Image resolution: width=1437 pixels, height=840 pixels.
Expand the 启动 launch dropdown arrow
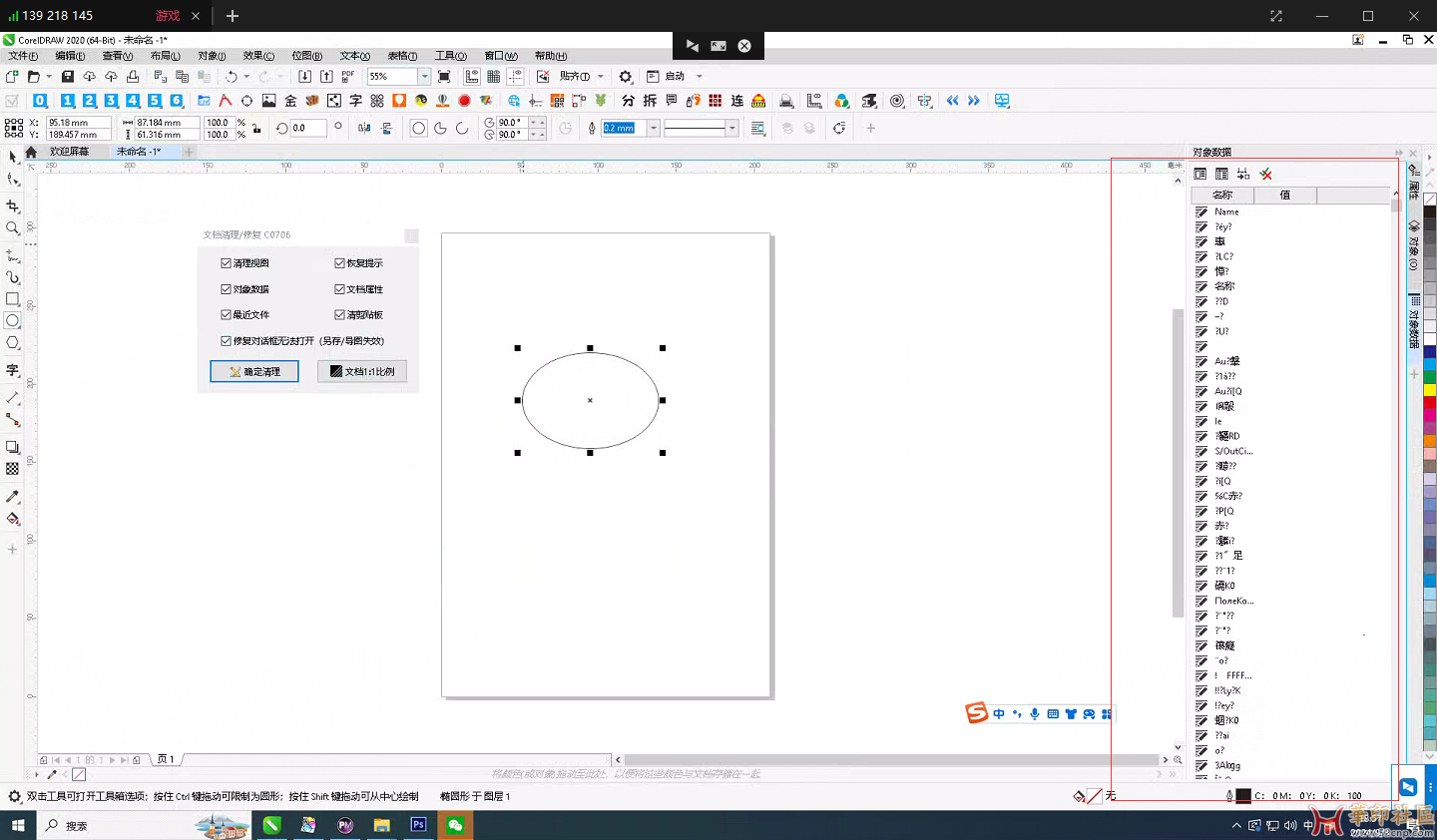pyautogui.click(x=699, y=76)
